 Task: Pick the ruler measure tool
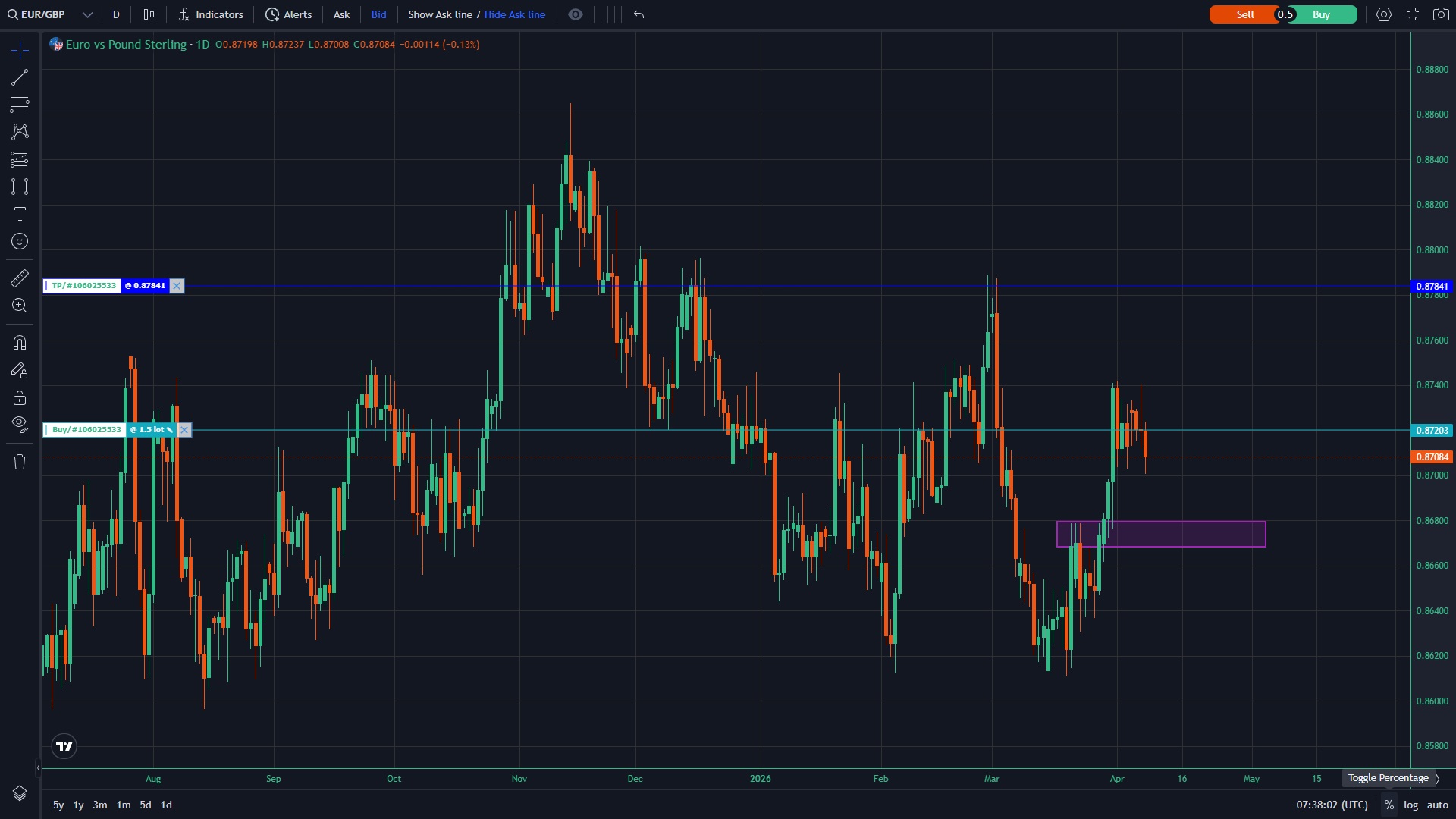(20, 278)
